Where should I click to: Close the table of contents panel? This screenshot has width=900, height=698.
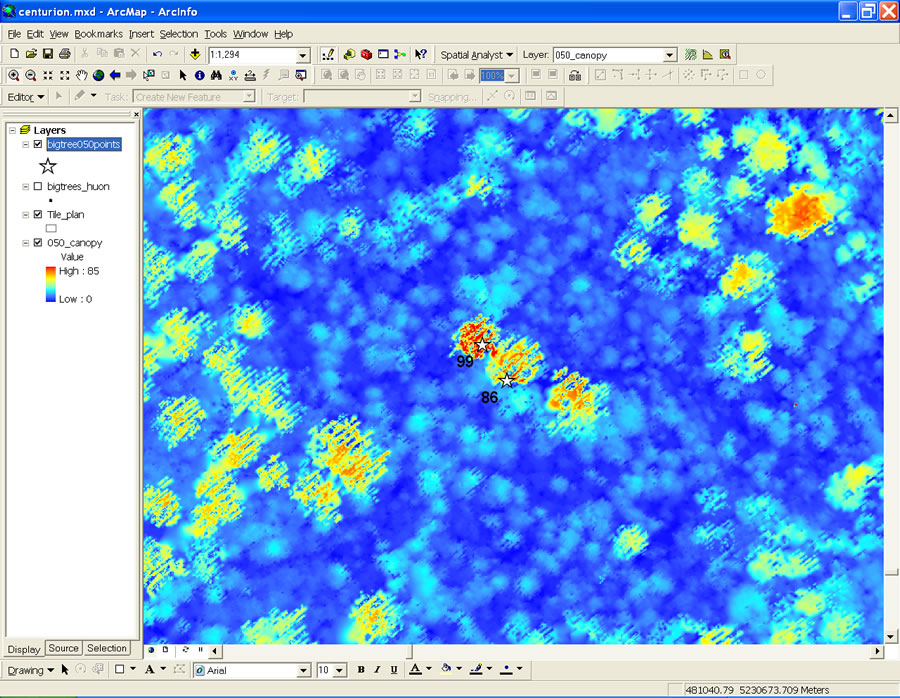coord(136,114)
